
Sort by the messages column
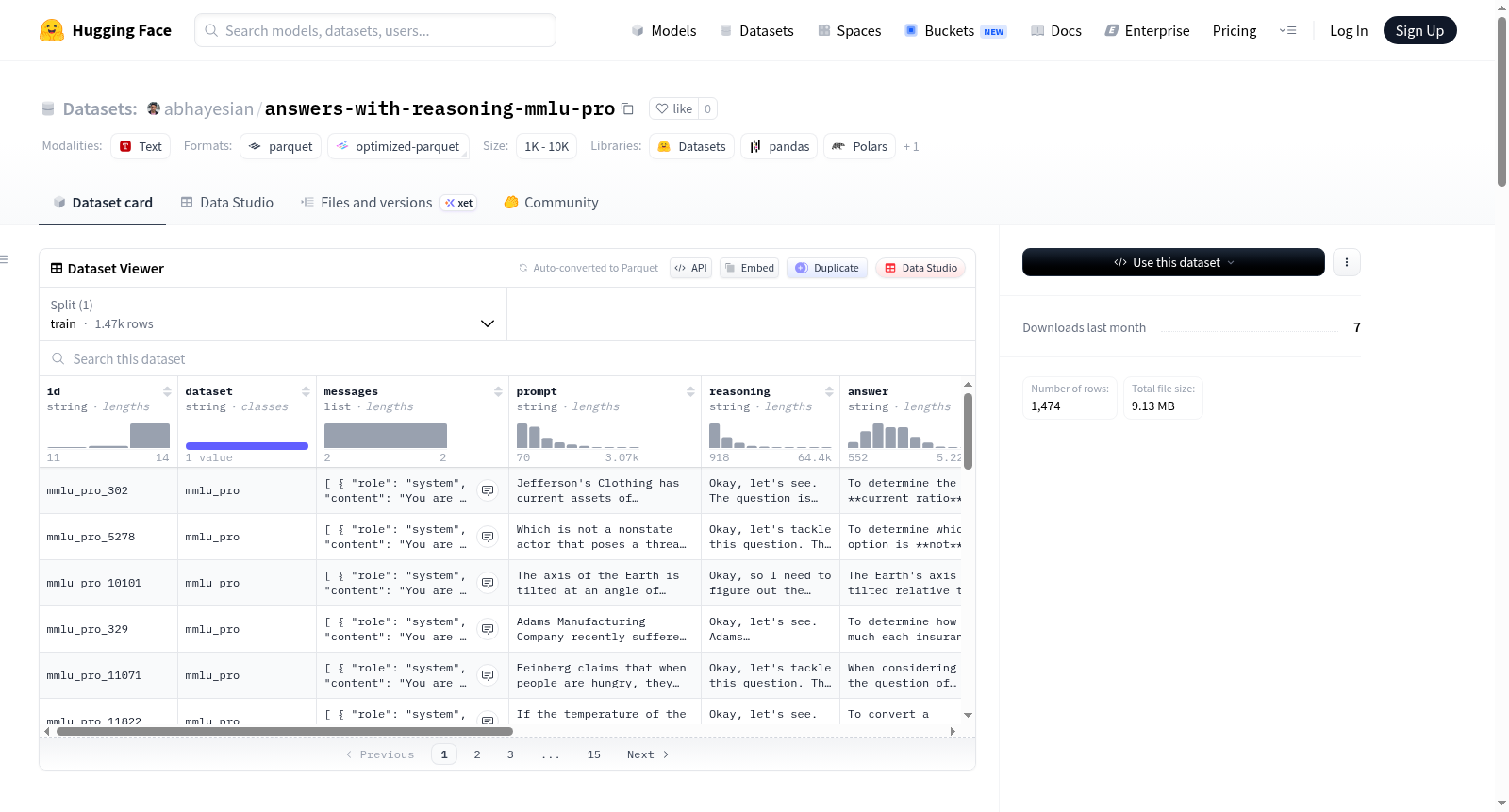[498, 391]
